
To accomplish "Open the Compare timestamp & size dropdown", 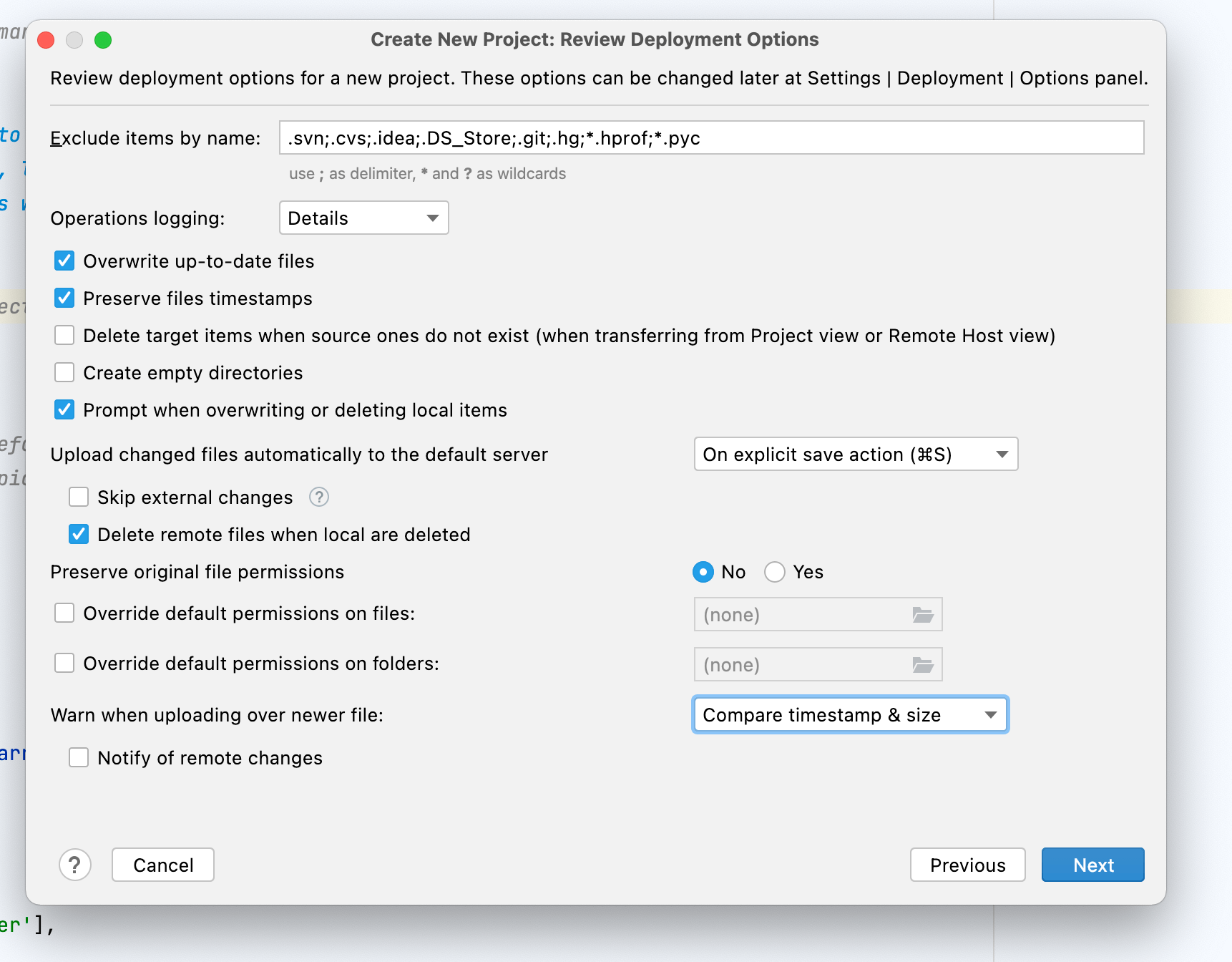I will click(x=850, y=715).
